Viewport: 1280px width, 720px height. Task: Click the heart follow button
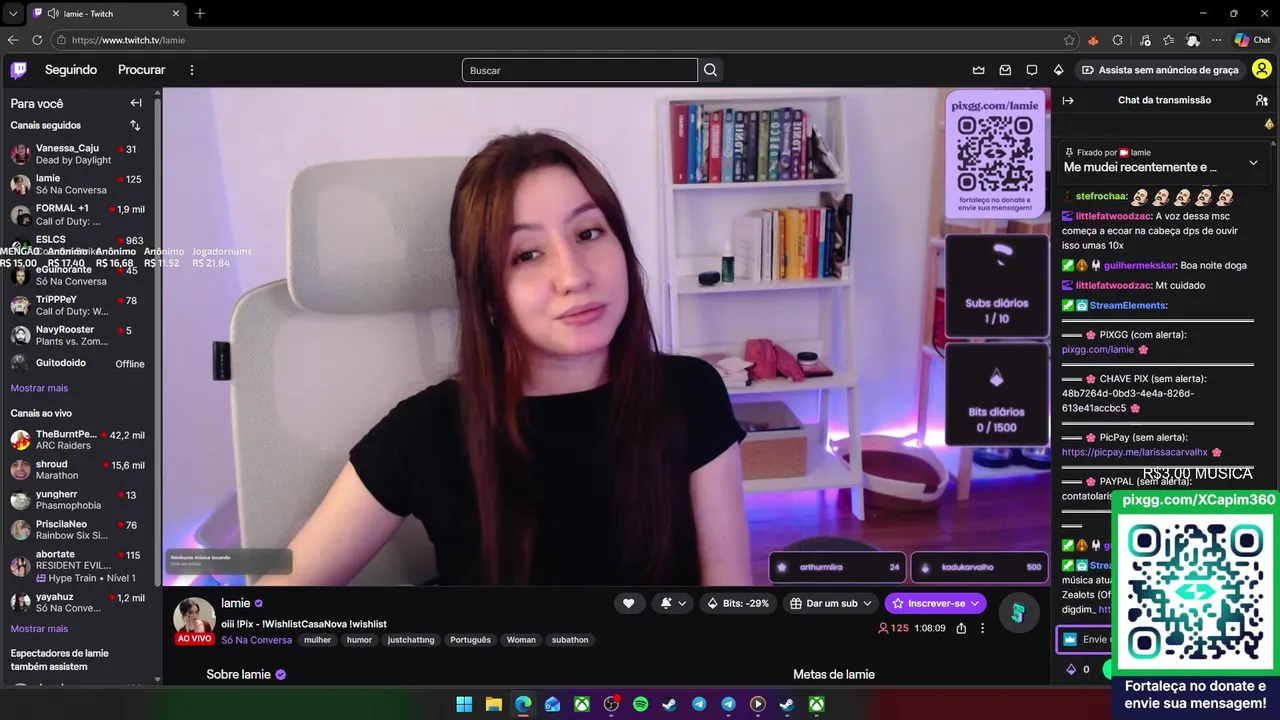point(628,603)
